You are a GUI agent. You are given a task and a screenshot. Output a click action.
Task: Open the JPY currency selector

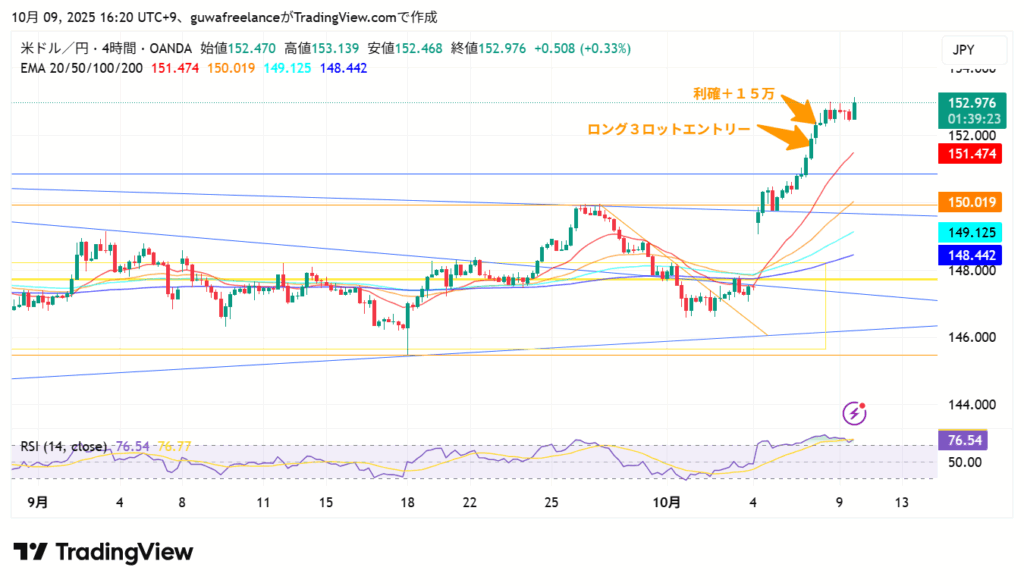point(963,50)
